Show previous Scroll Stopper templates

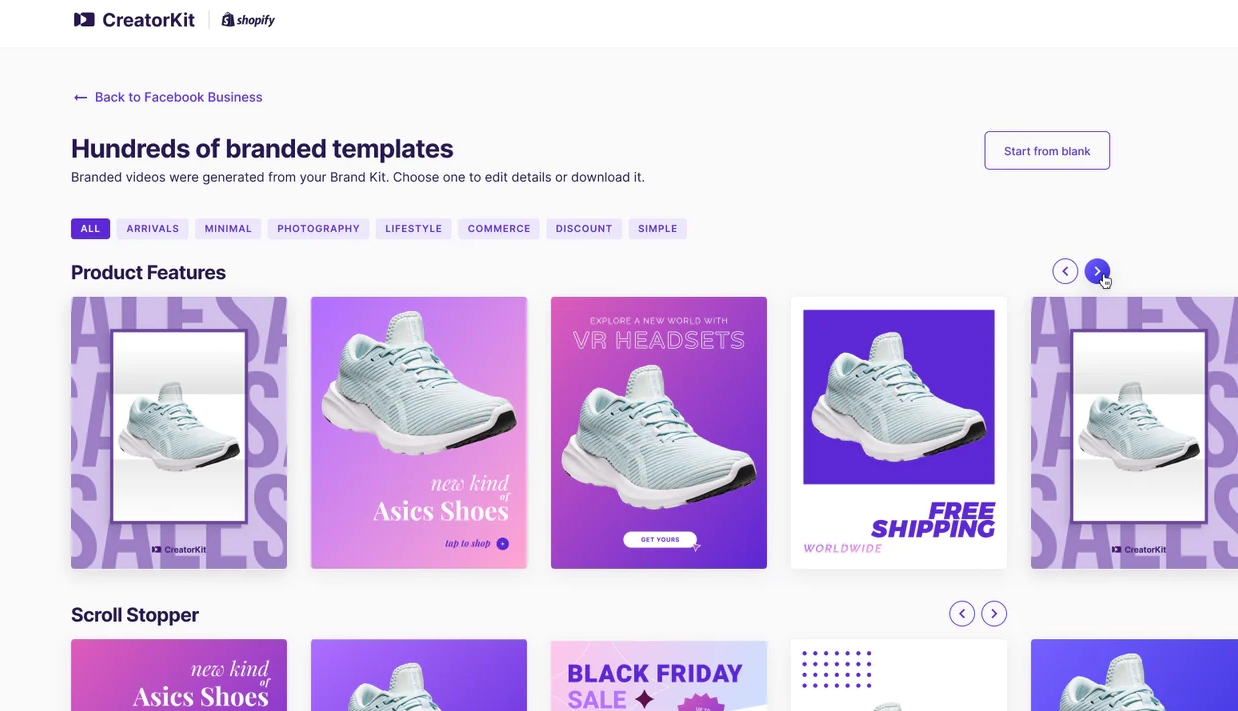point(962,614)
